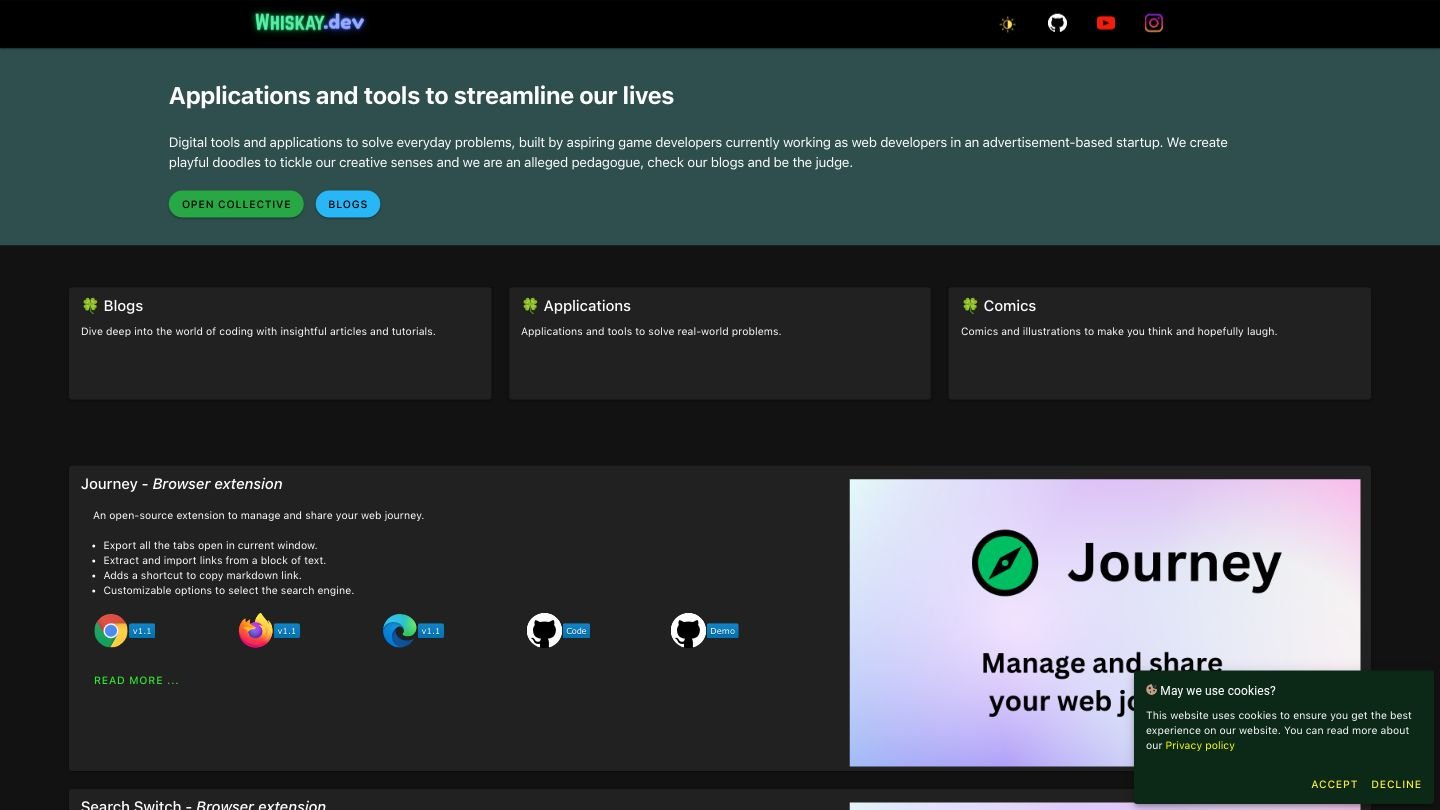Toggle the light/dark theme sun icon
Image resolution: width=1440 pixels, height=810 pixels.
[1008, 24]
